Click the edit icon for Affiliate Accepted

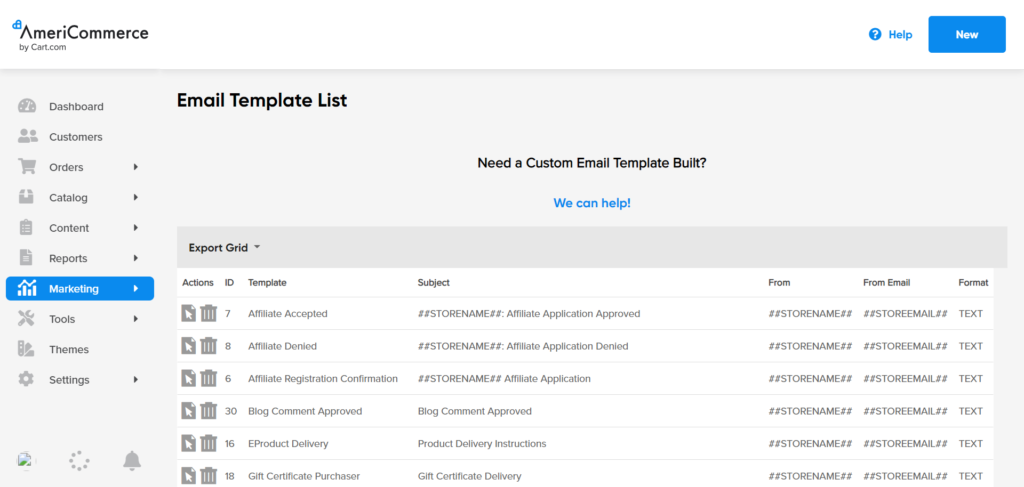click(x=188, y=313)
